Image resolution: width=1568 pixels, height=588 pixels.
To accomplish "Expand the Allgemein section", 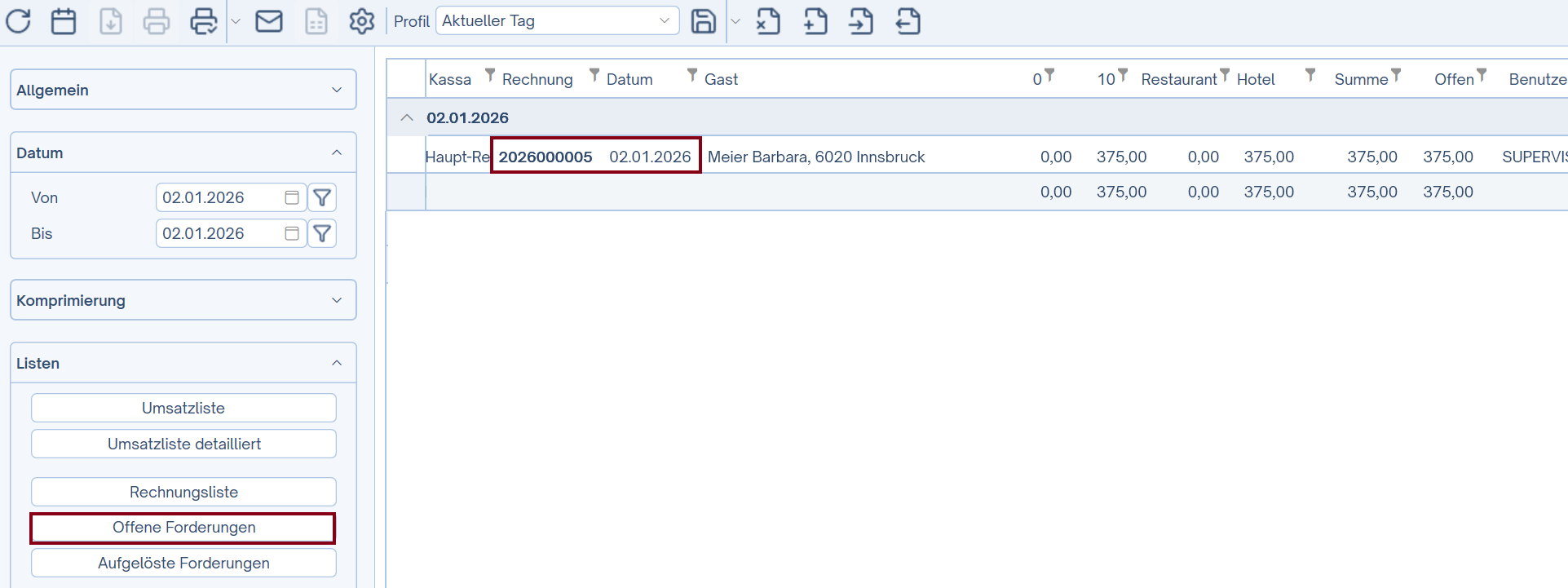I will coord(183,90).
